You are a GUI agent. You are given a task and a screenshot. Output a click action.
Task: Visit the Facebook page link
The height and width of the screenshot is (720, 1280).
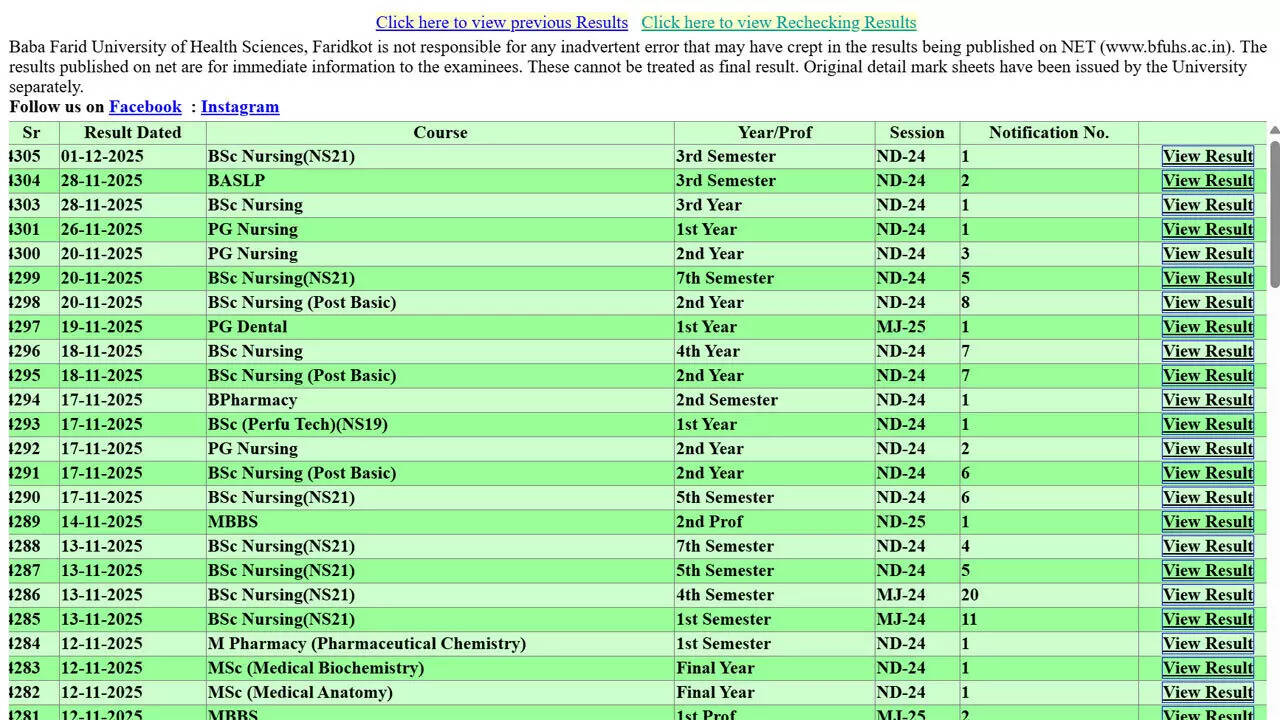pyautogui.click(x=145, y=107)
